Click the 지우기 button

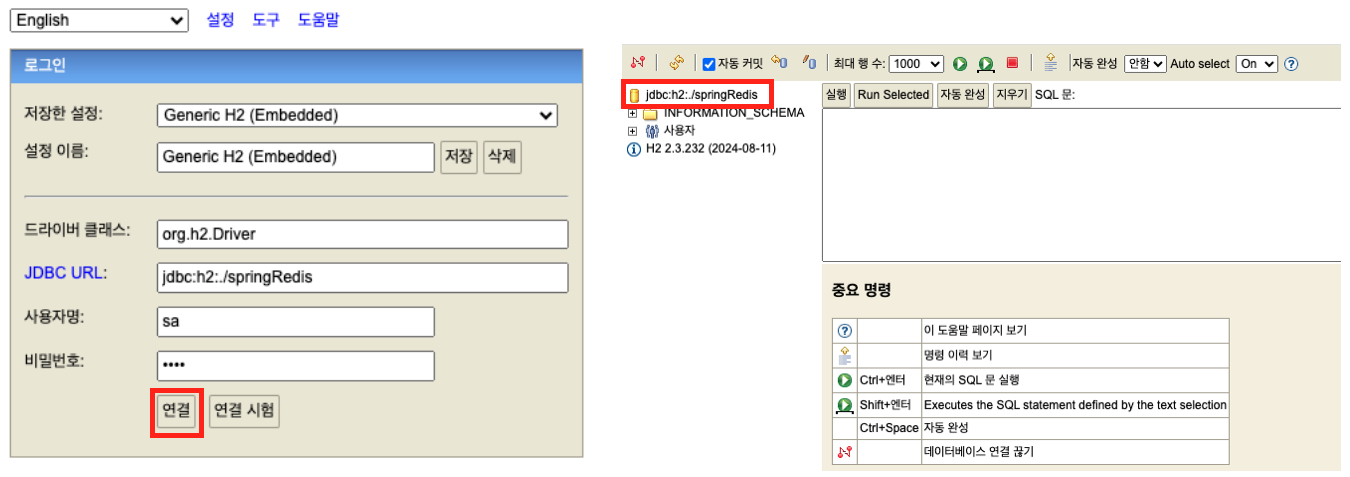(x=1011, y=94)
